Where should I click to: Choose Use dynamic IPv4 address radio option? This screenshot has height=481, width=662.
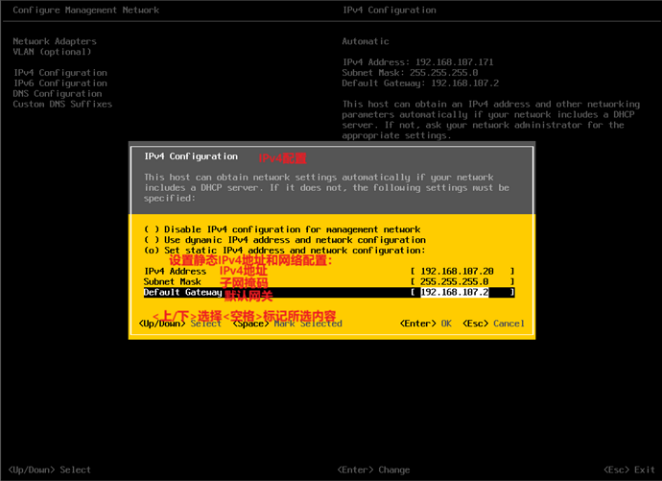coord(150,240)
